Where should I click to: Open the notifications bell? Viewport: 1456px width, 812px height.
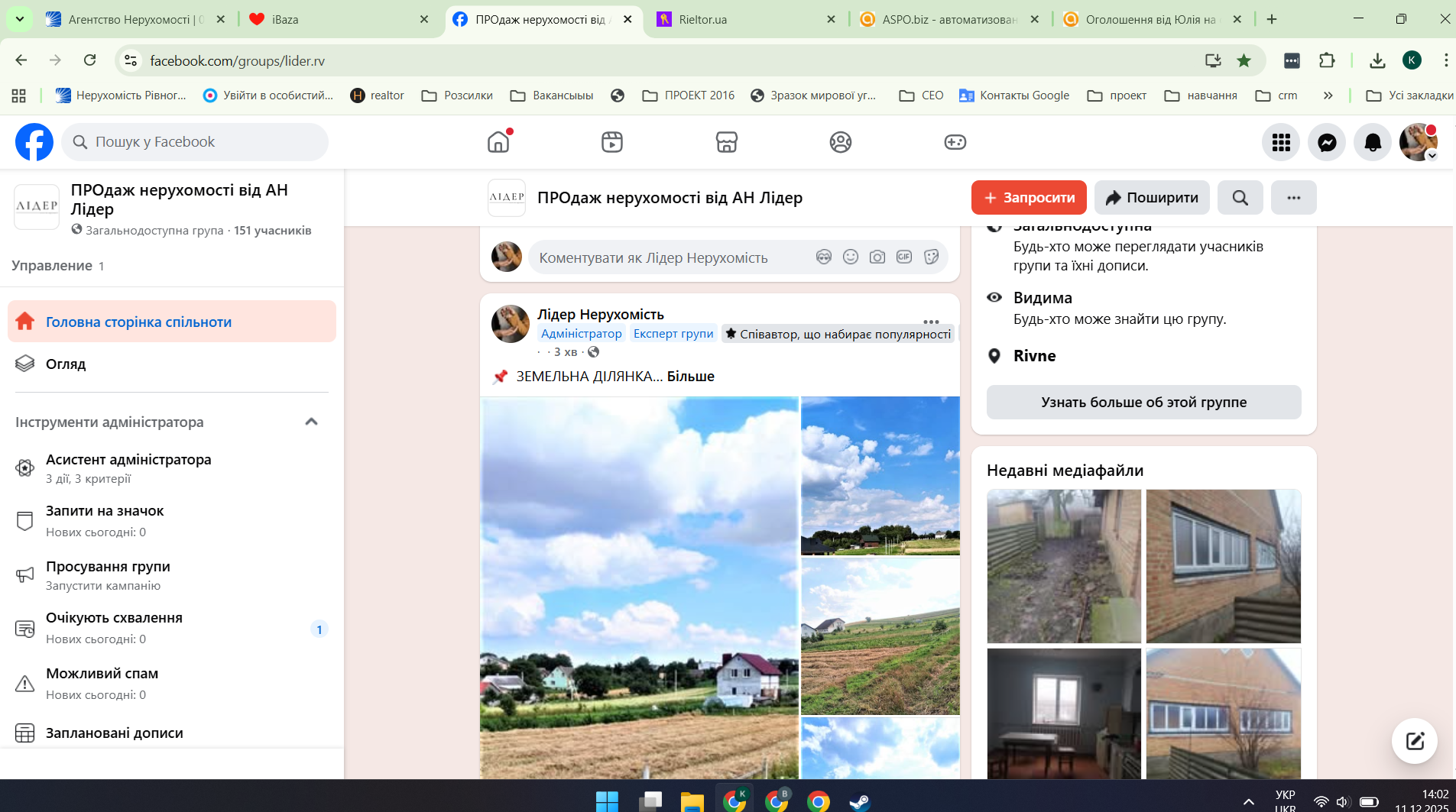click(x=1373, y=142)
